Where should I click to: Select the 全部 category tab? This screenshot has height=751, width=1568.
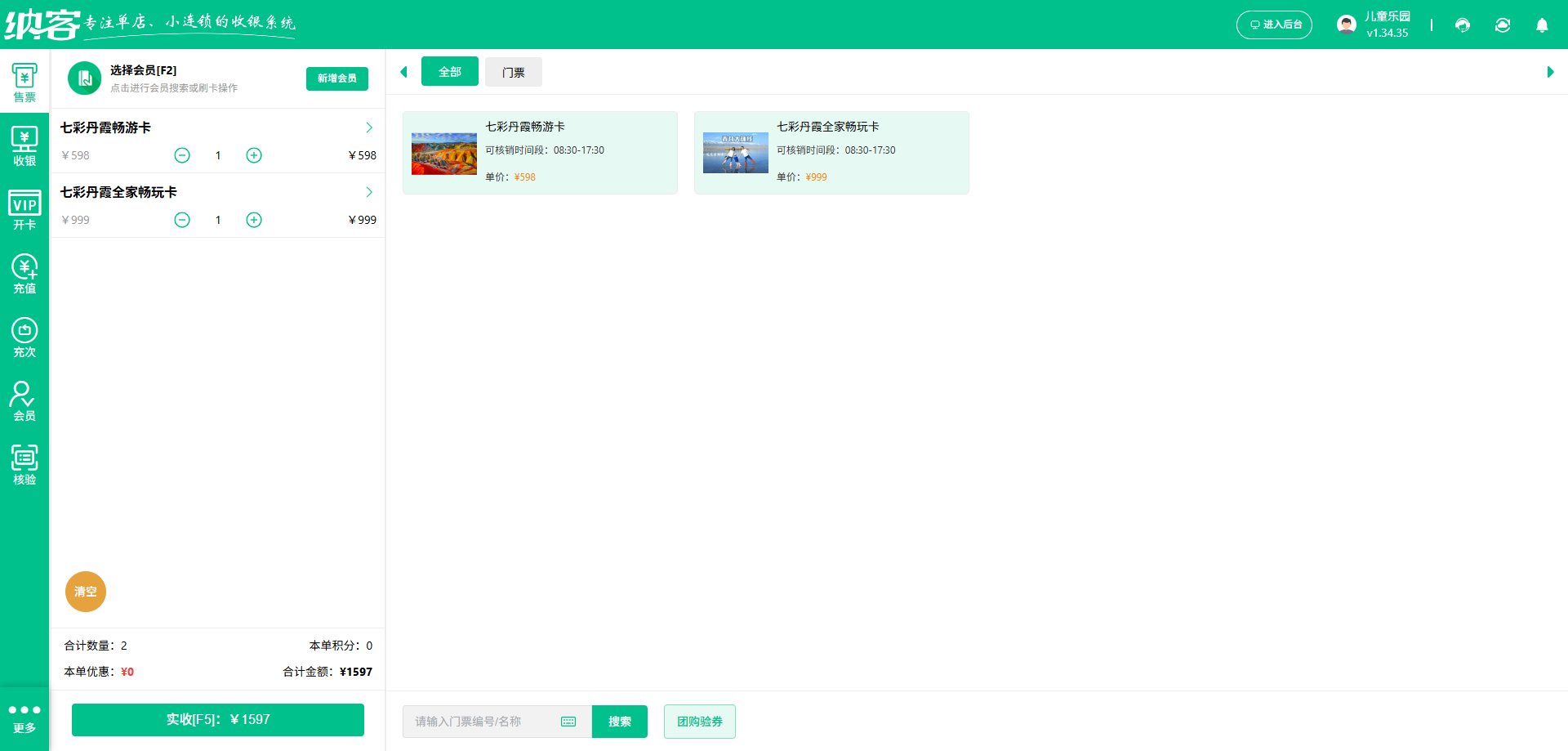pyautogui.click(x=449, y=72)
